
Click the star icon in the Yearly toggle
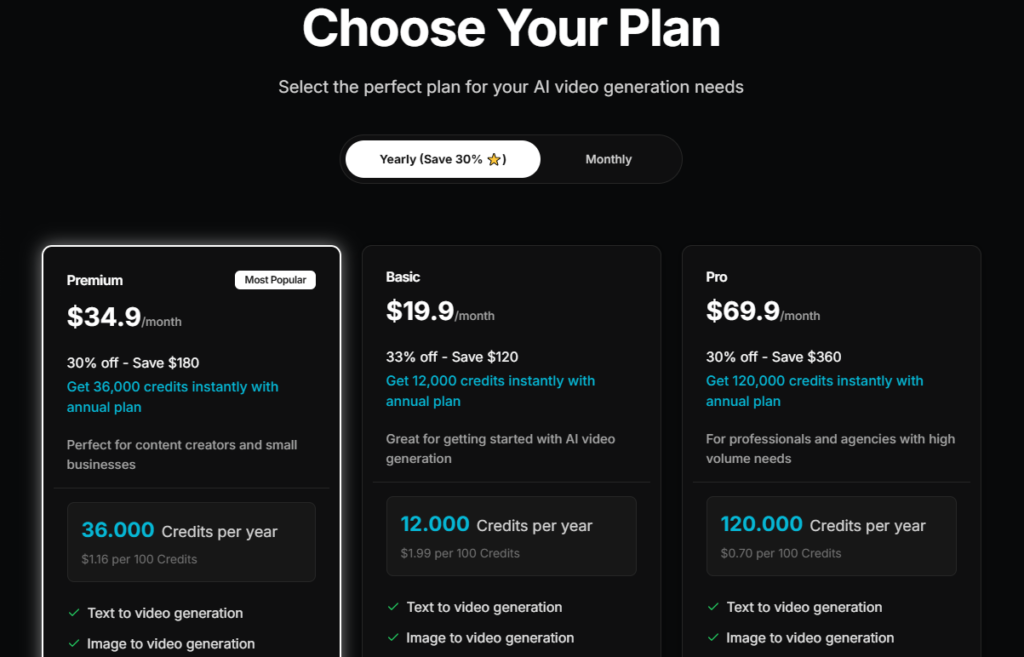click(494, 159)
